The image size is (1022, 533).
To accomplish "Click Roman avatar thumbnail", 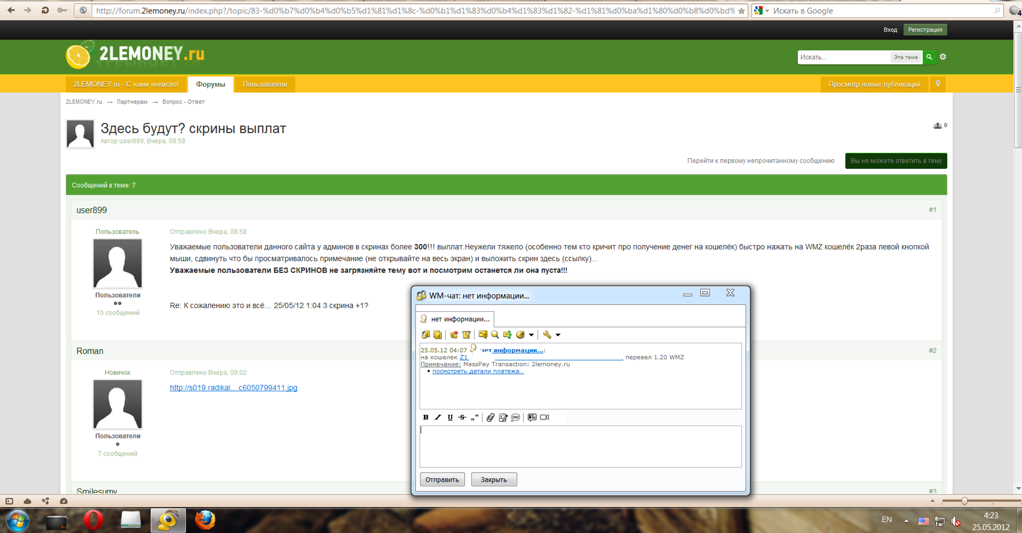I will (x=117, y=404).
